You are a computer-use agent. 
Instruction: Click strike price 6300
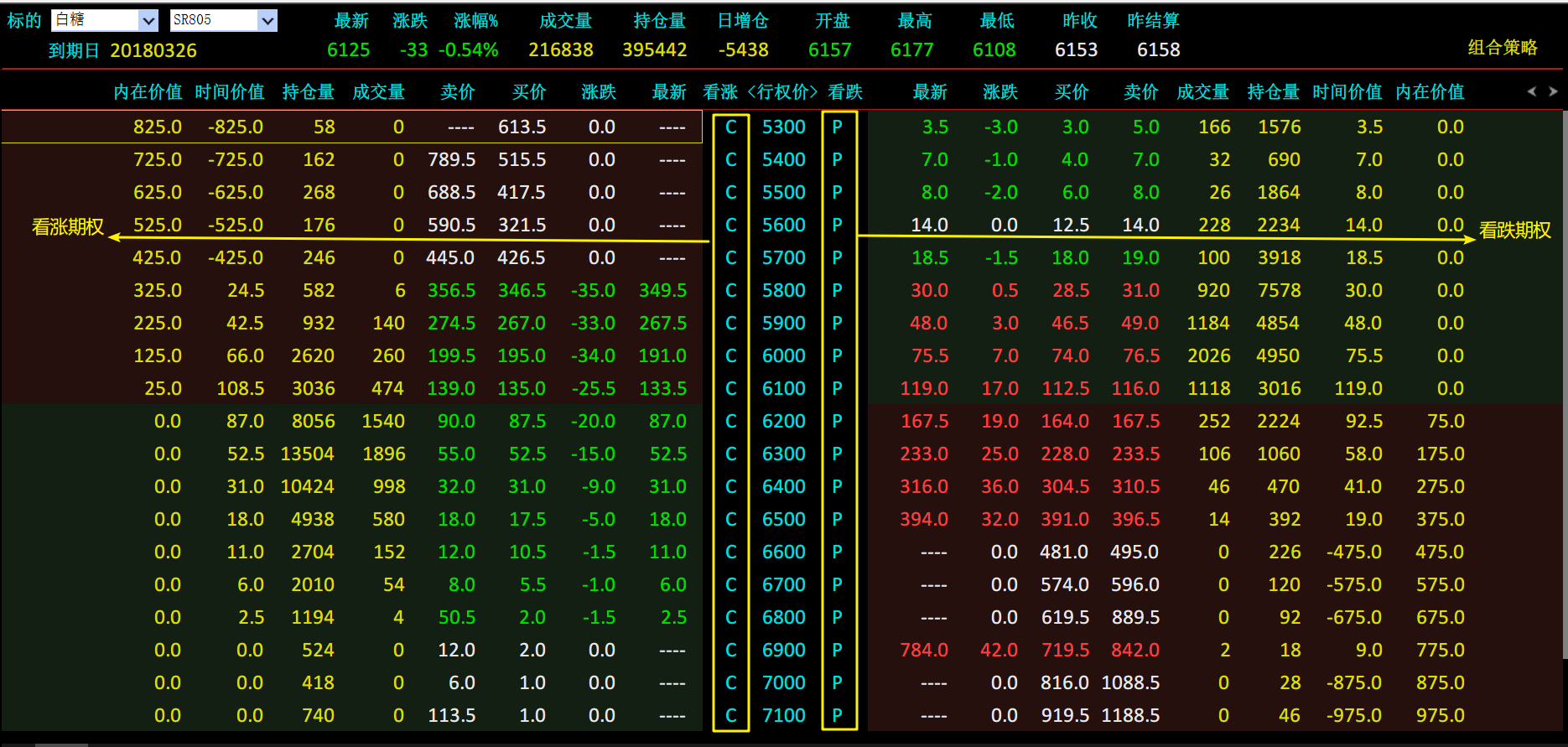(x=784, y=454)
